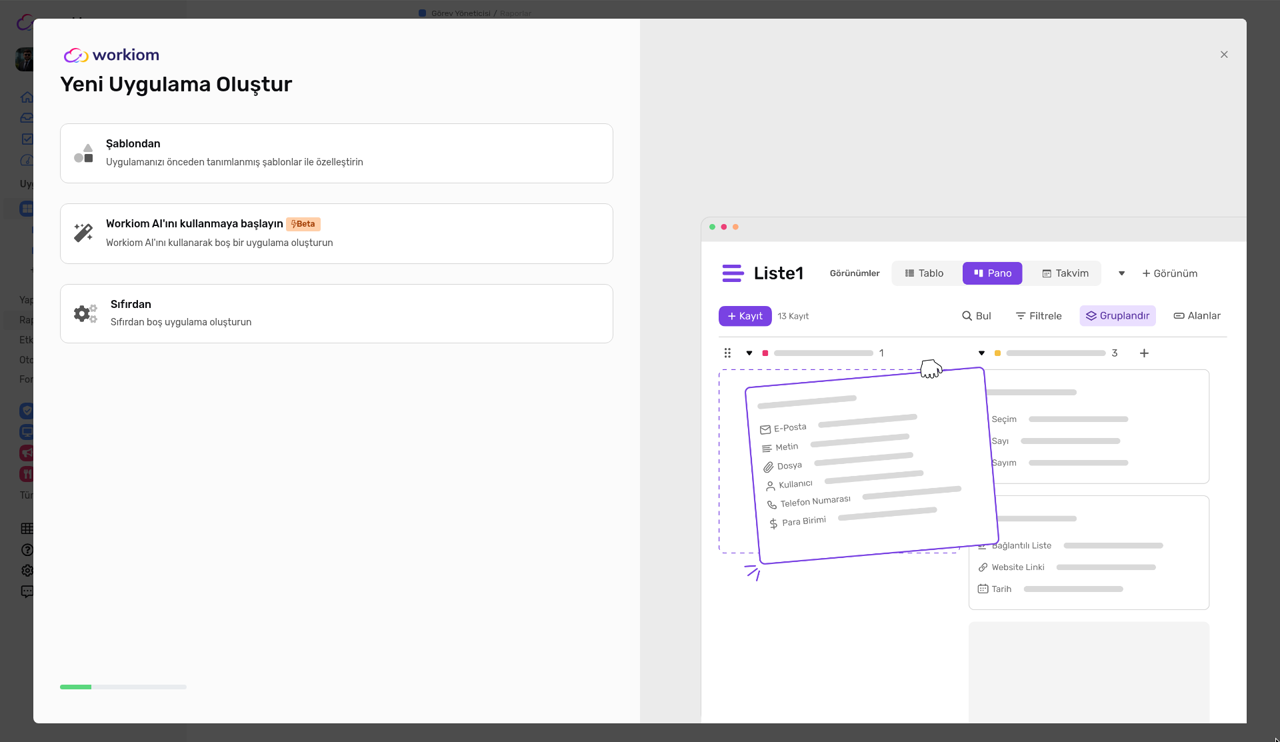Click the shapes icon in Şablondan card
Viewport: 1280px width, 742px height.
(84, 153)
